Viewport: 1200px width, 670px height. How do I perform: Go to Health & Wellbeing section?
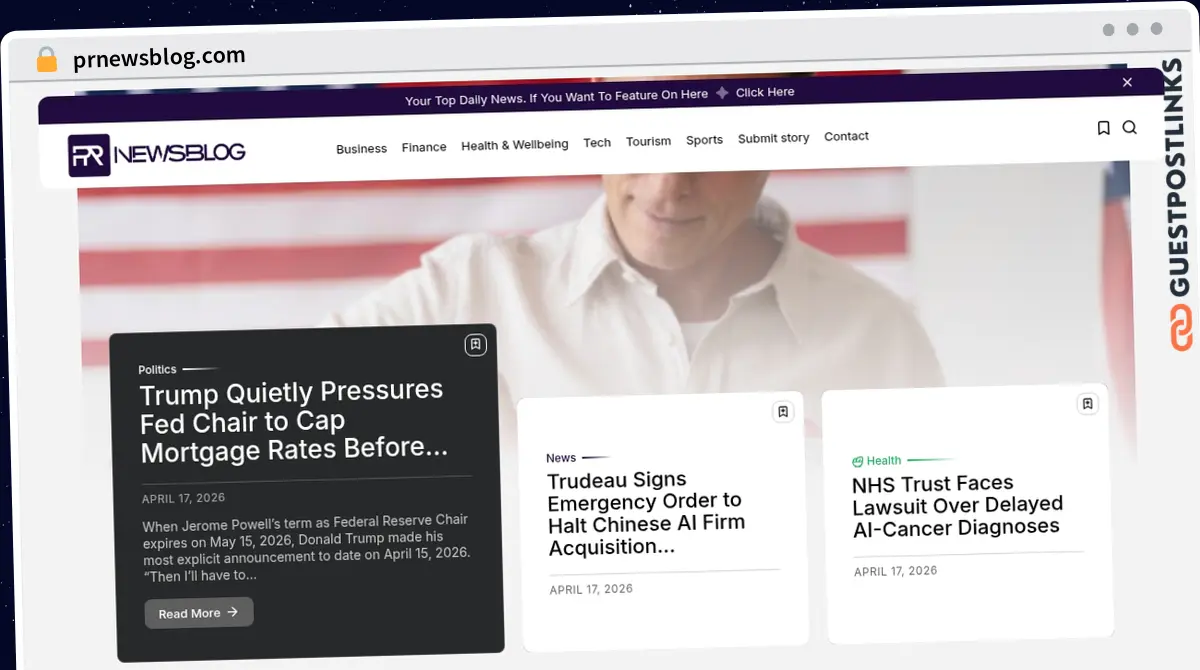pos(514,145)
